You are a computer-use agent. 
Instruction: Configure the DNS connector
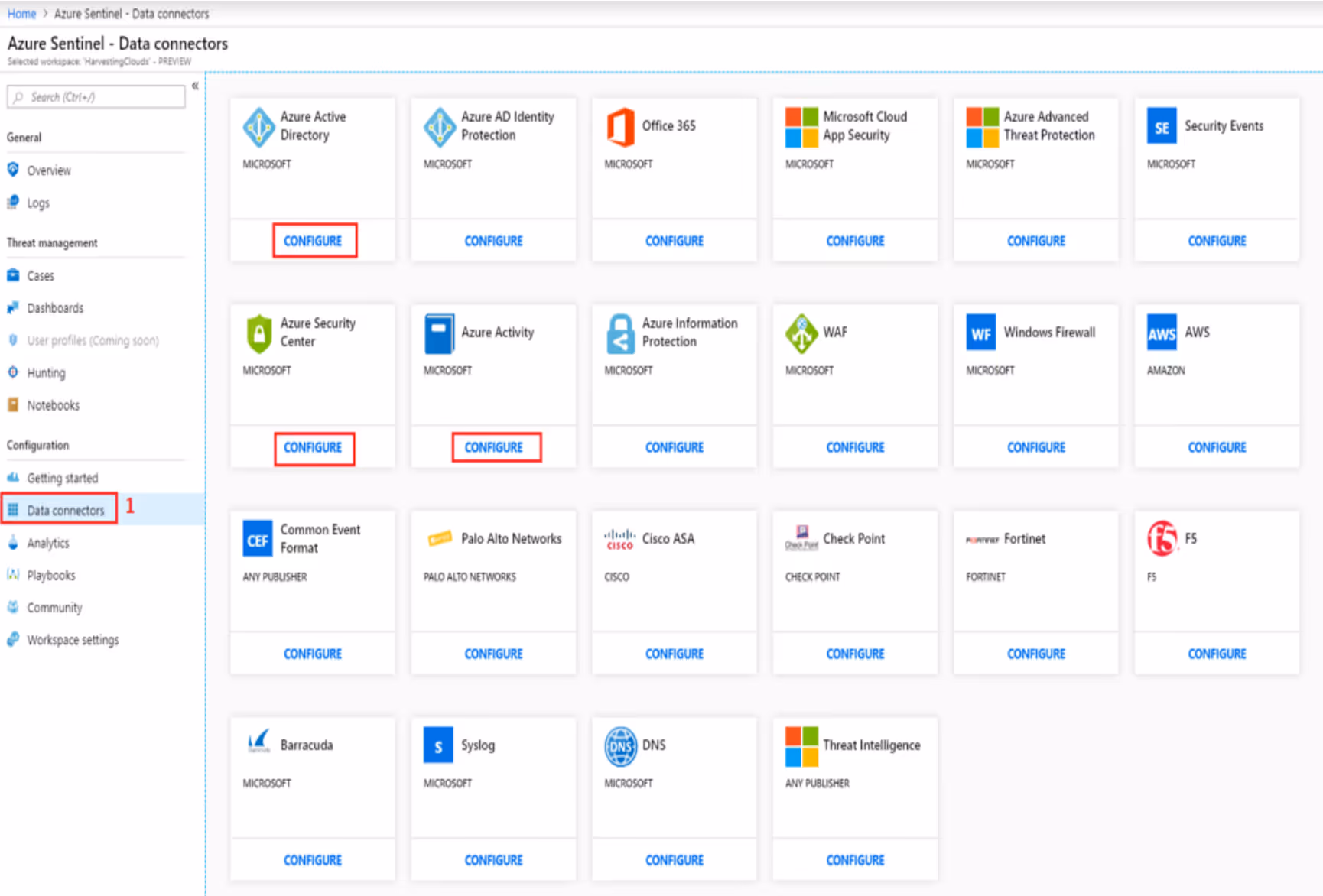point(675,860)
